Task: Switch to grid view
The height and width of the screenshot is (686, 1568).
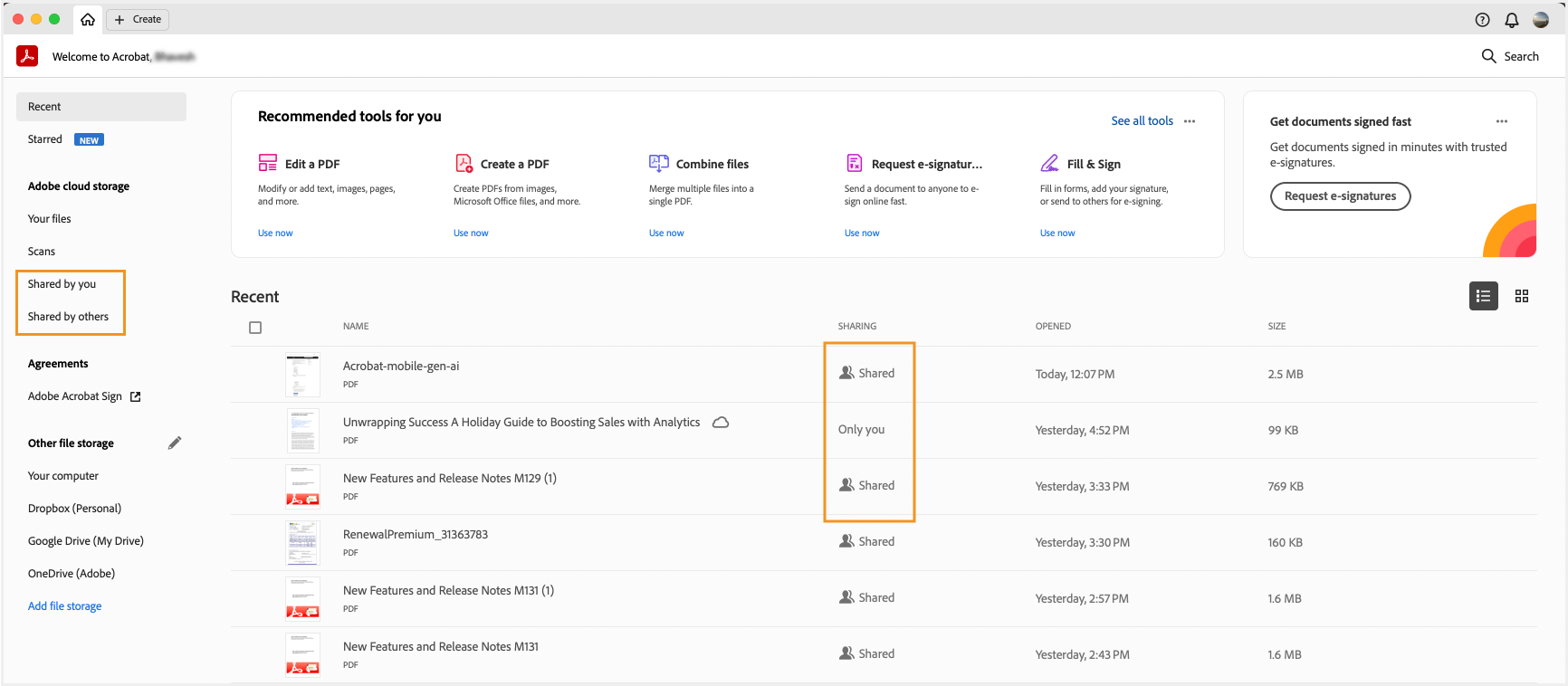Action: coord(1522,296)
